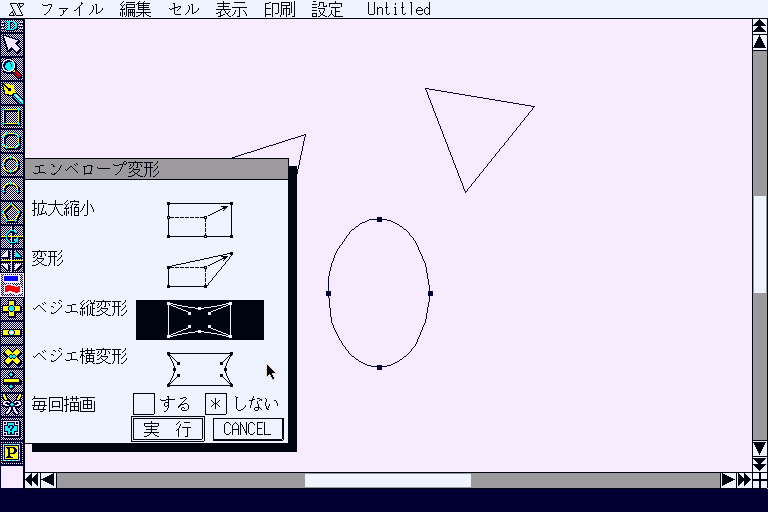The width and height of the screenshot is (768, 512).
Task: Select the scissors cut tool
Action: (12, 405)
